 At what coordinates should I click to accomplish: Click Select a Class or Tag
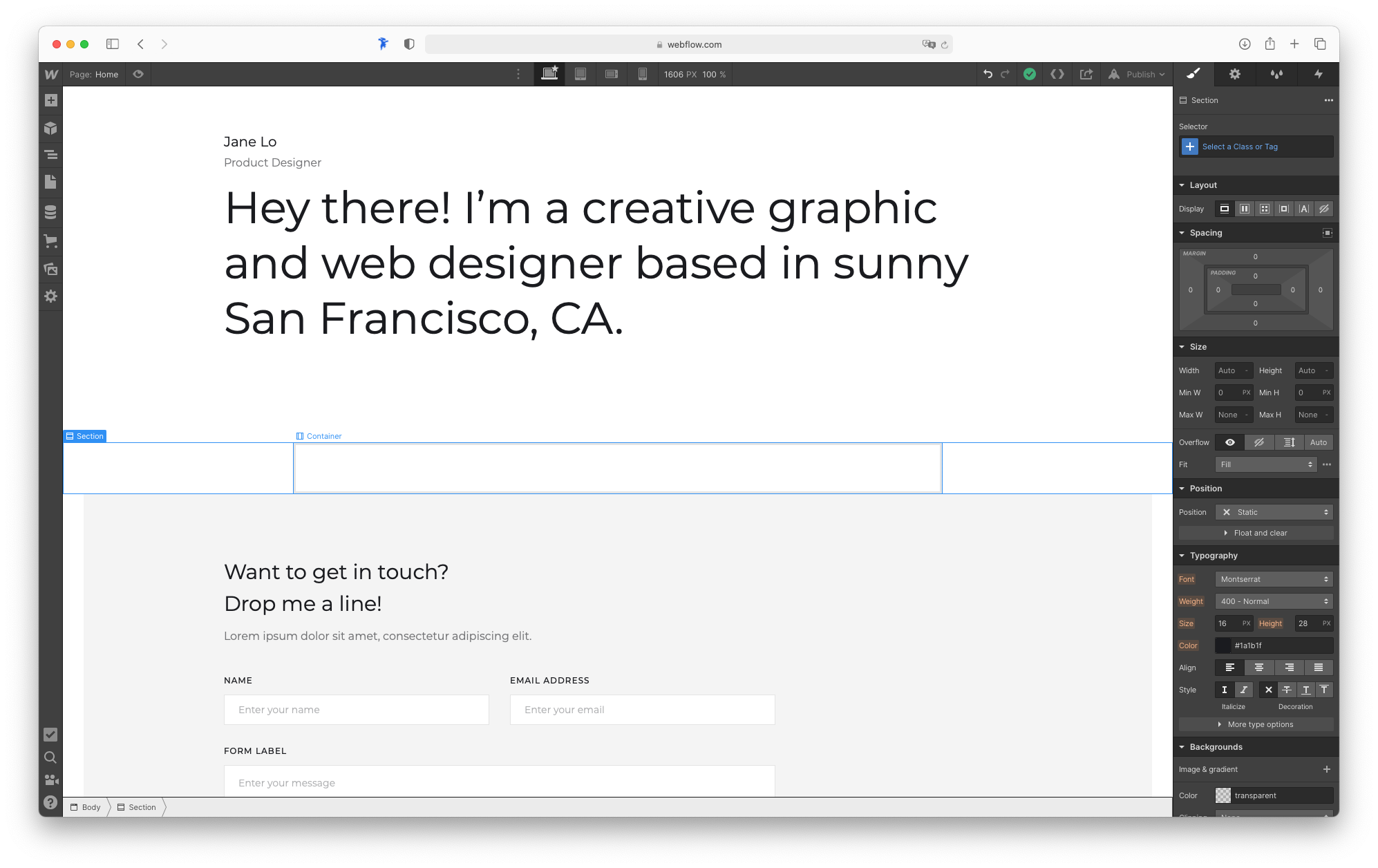(x=1239, y=147)
